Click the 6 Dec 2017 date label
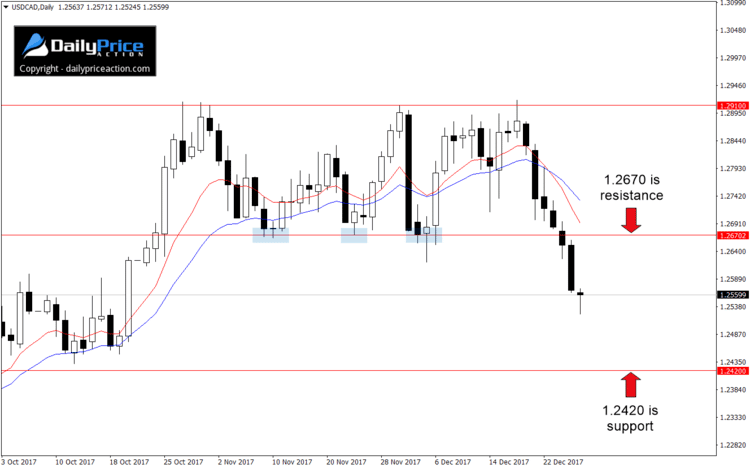This screenshot has width=750, height=469. 452,462
